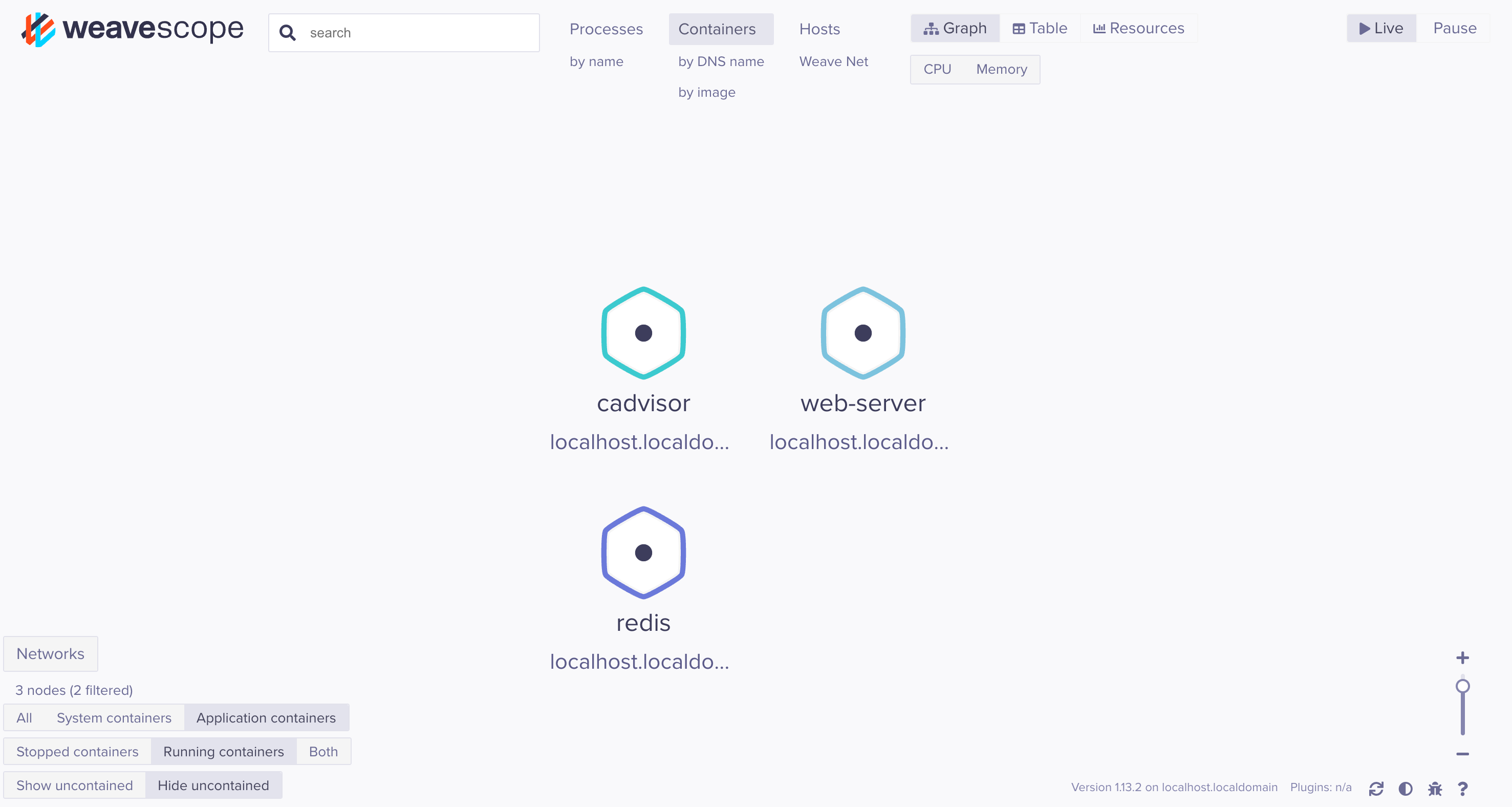Select the cadvisor container node
The image size is (1512, 807).
pos(643,333)
